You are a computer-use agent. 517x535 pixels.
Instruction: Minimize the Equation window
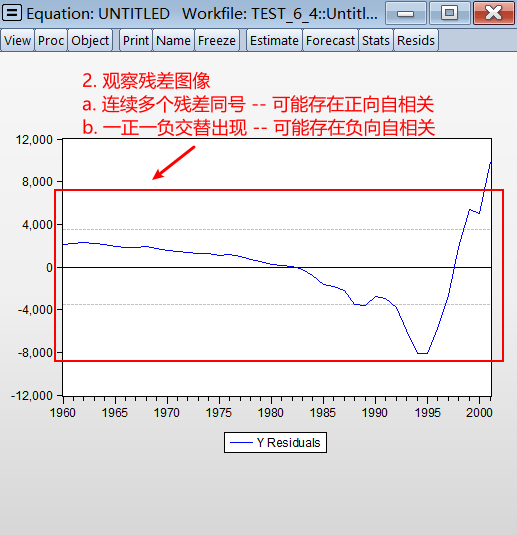[x=406, y=13]
